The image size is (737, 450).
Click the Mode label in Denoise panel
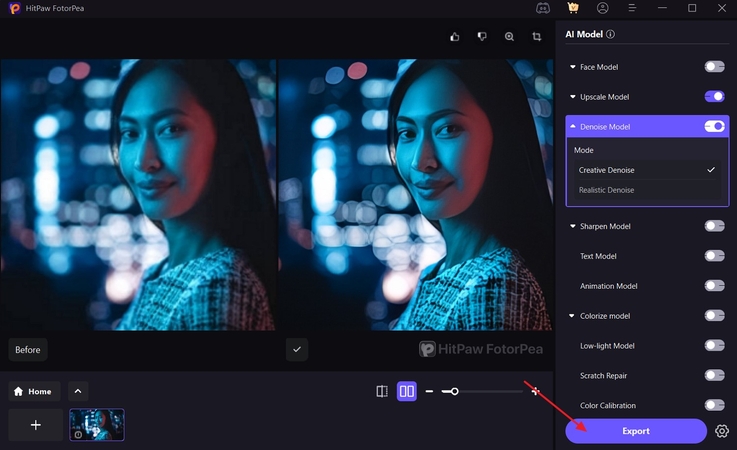pyautogui.click(x=584, y=150)
